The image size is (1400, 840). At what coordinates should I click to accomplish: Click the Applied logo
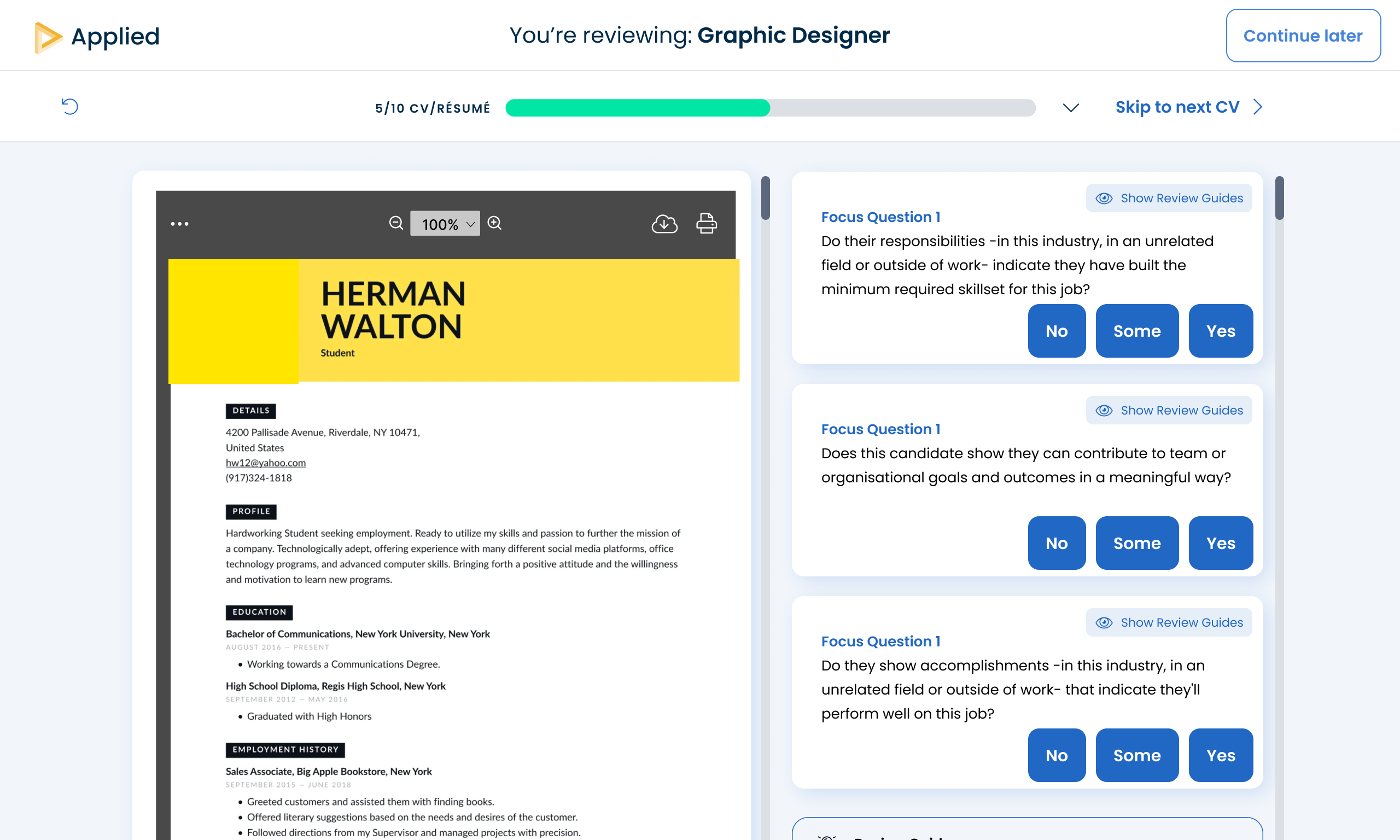pos(97,37)
